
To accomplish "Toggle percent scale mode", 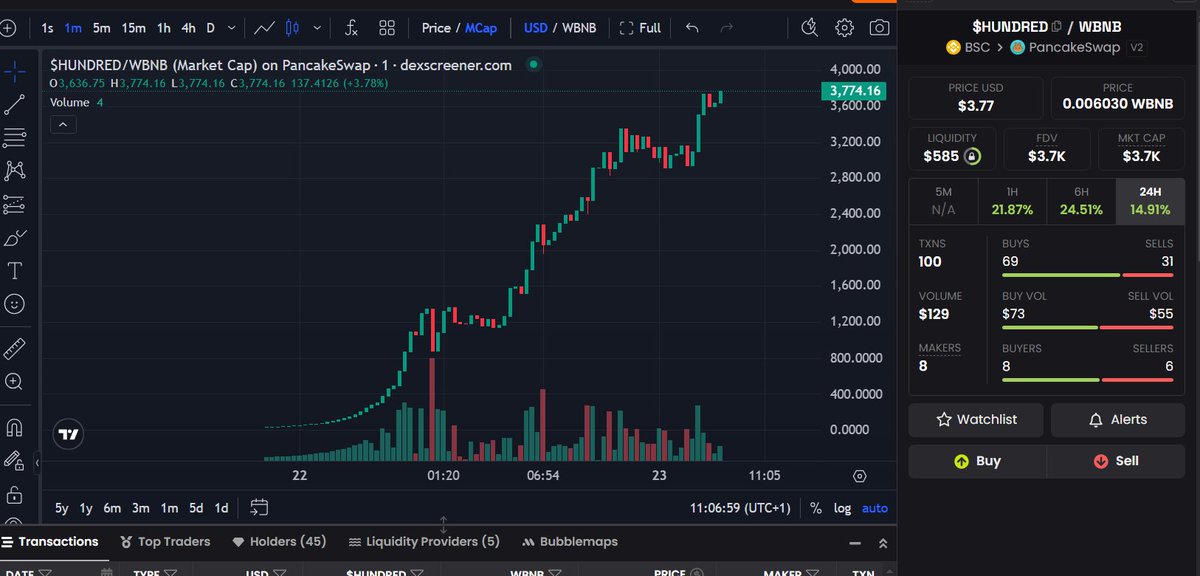I will pyautogui.click(x=816, y=508).
